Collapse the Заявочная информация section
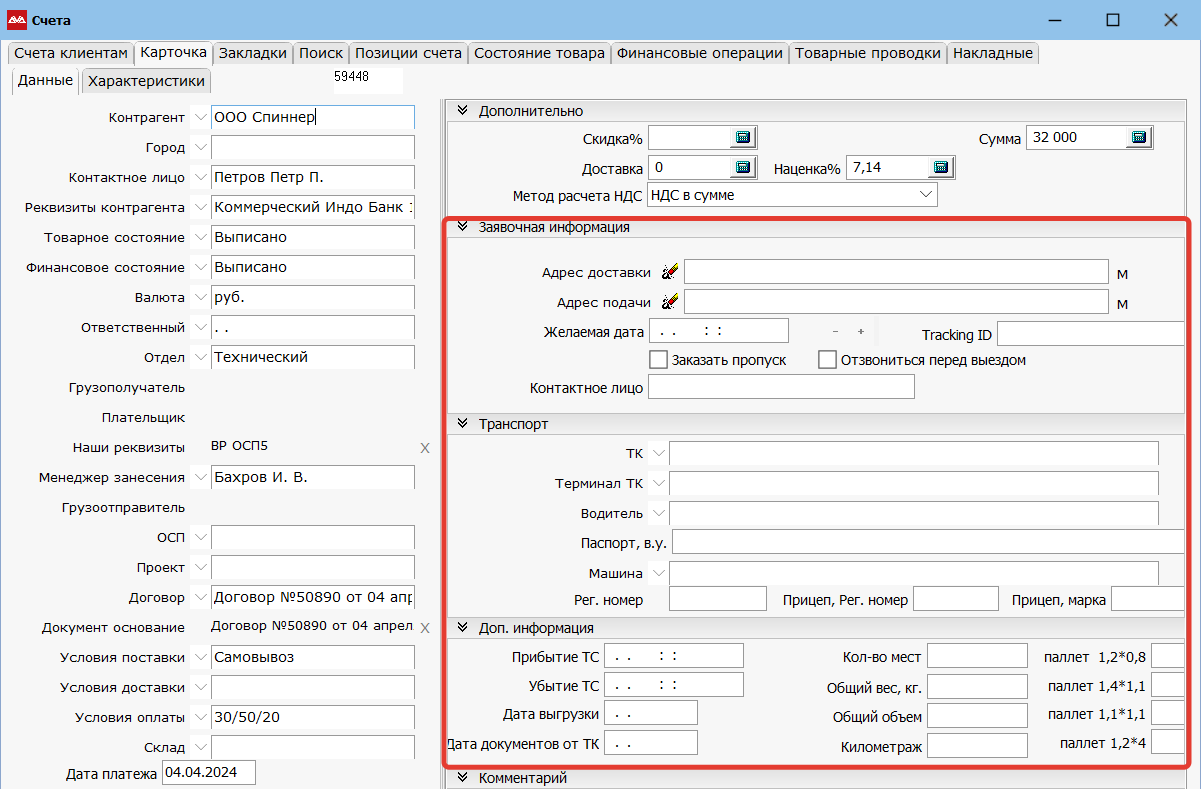This screenshot has height=789, width=1201. 462,227
